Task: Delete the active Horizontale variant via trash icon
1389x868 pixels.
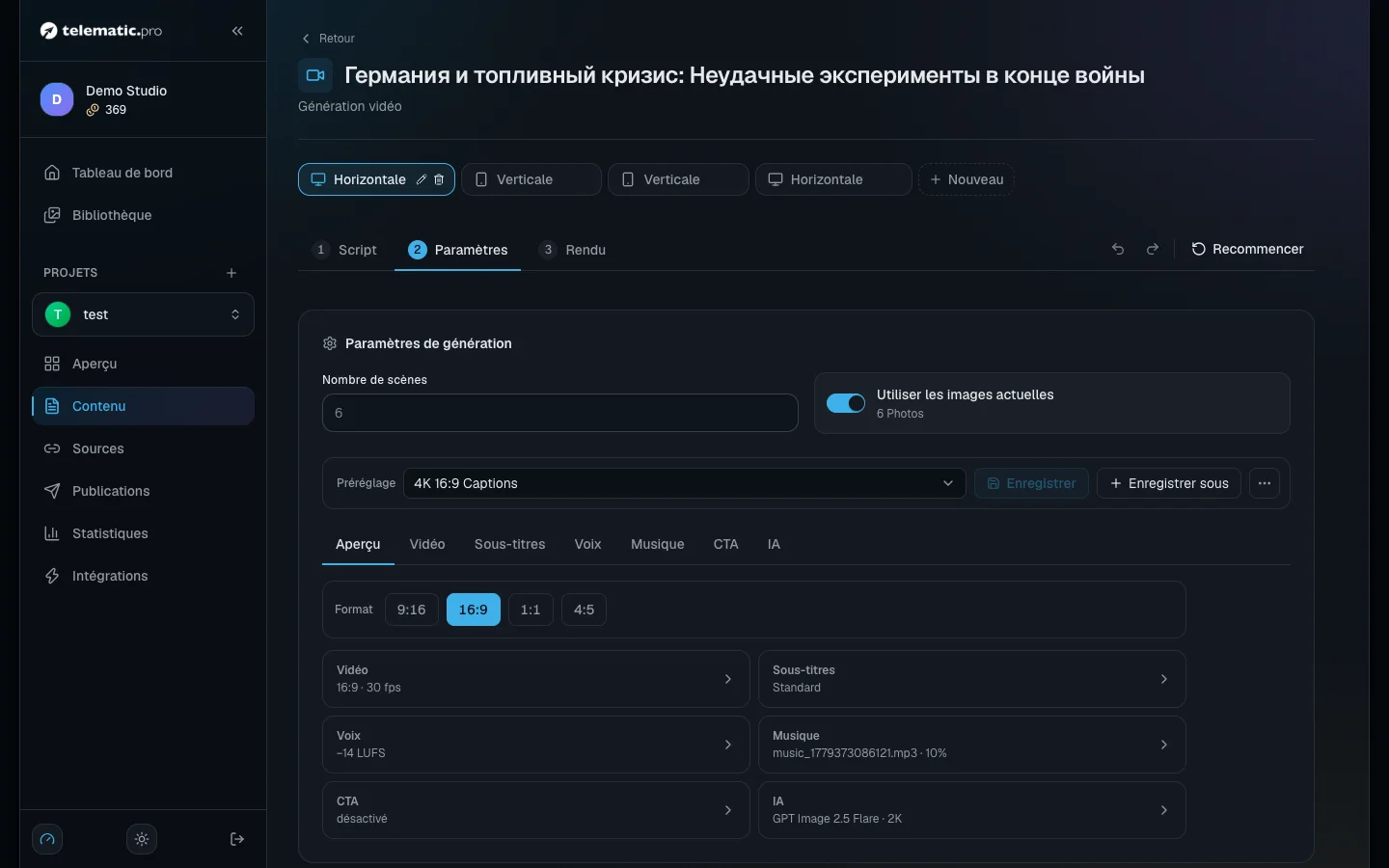Action: (439, 179)
